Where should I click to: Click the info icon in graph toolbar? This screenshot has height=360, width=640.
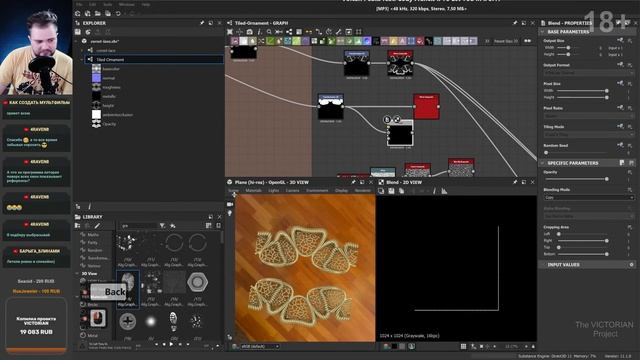[259, 32]
